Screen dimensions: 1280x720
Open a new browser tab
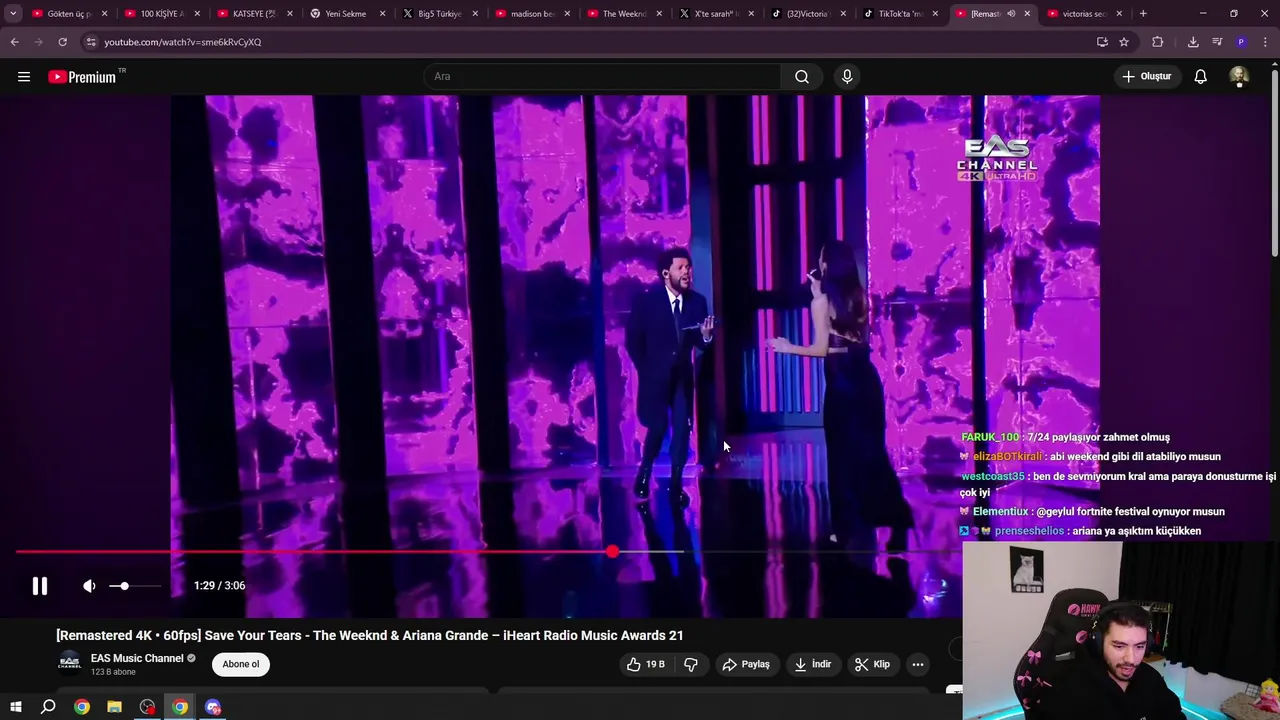tap(1143, 14)
